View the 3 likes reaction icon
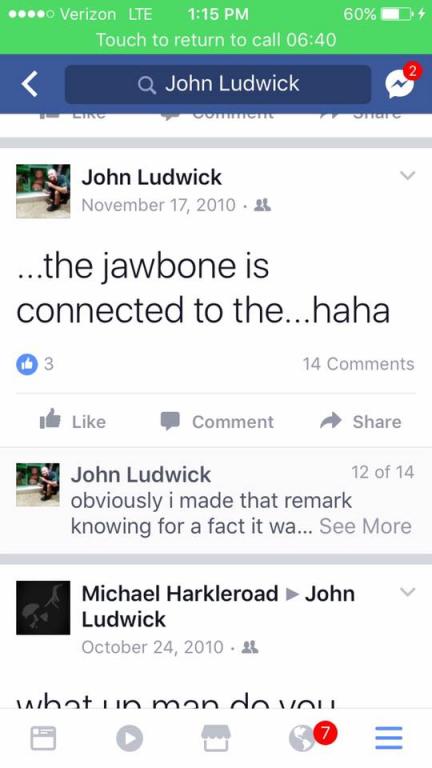 [x=27, y=364]
